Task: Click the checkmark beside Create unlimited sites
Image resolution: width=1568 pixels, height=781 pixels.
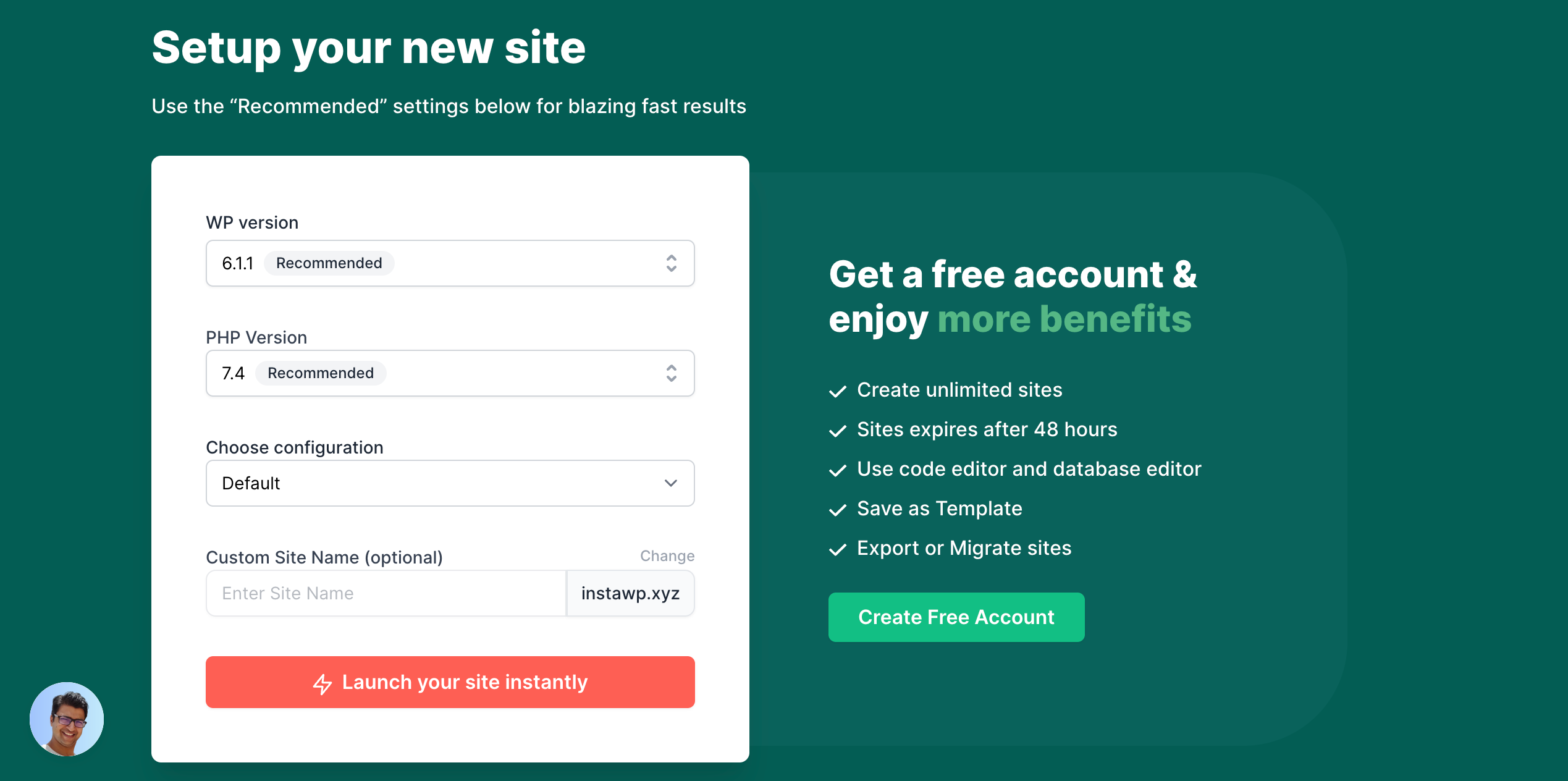Action: coord(838,390)
